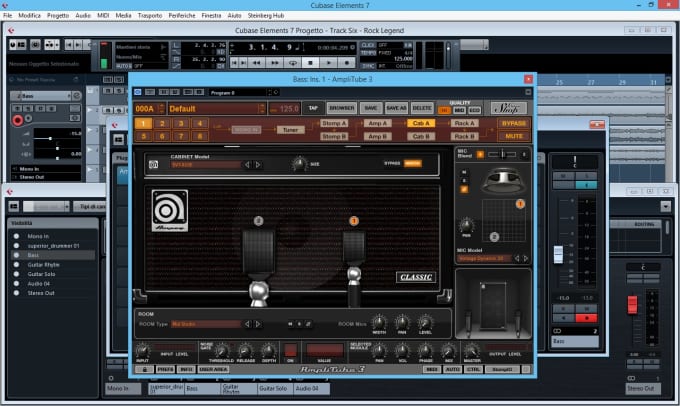Adjust the mic panel PAN knob
Screen dimensions: 680x406
point(466,226)
